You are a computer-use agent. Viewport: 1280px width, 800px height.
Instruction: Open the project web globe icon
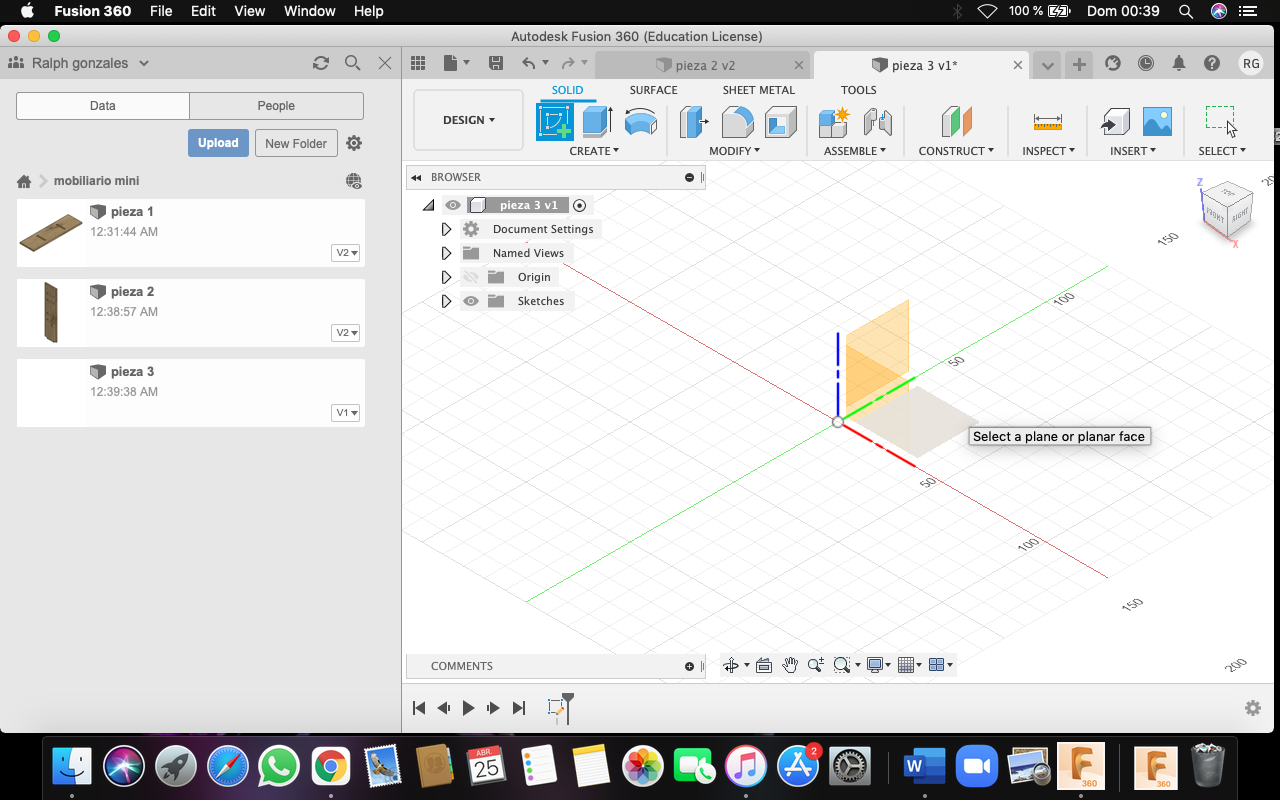coord(354,181)
